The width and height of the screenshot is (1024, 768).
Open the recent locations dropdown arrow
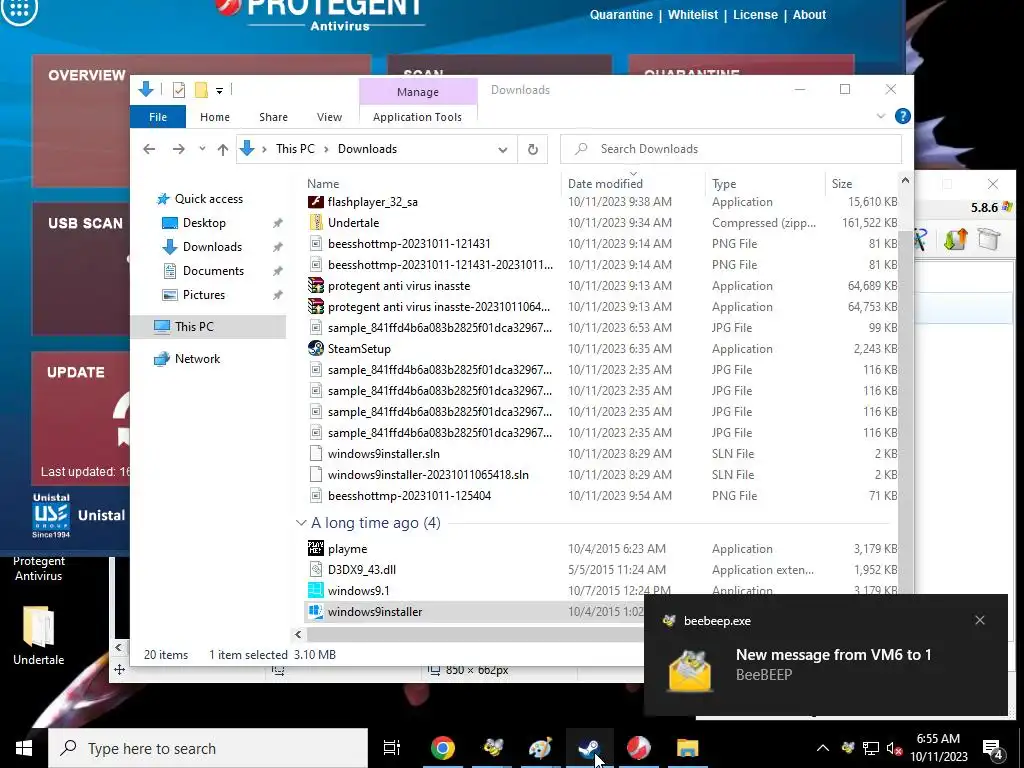pyautogui.click(x=202, y=149)
